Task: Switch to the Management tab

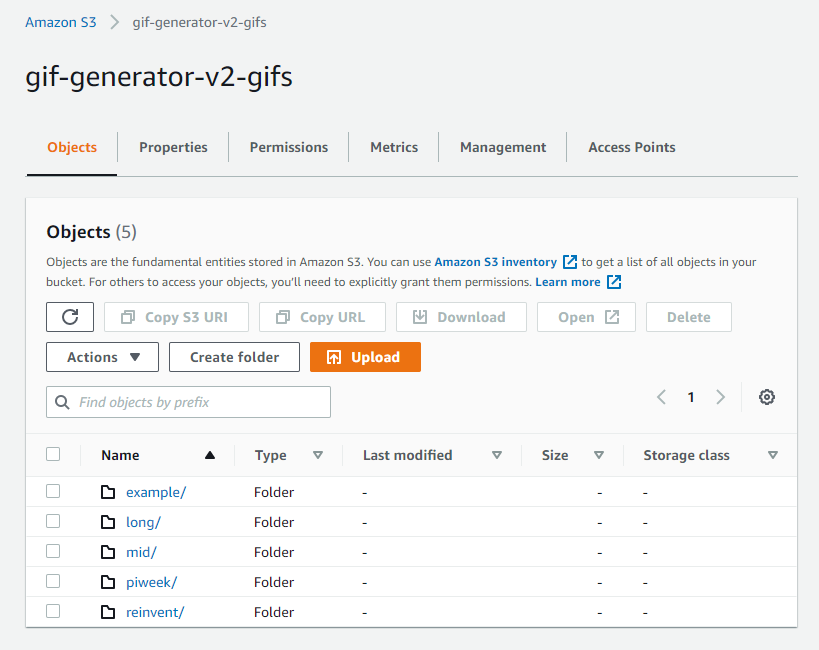Action: (503, 147)
